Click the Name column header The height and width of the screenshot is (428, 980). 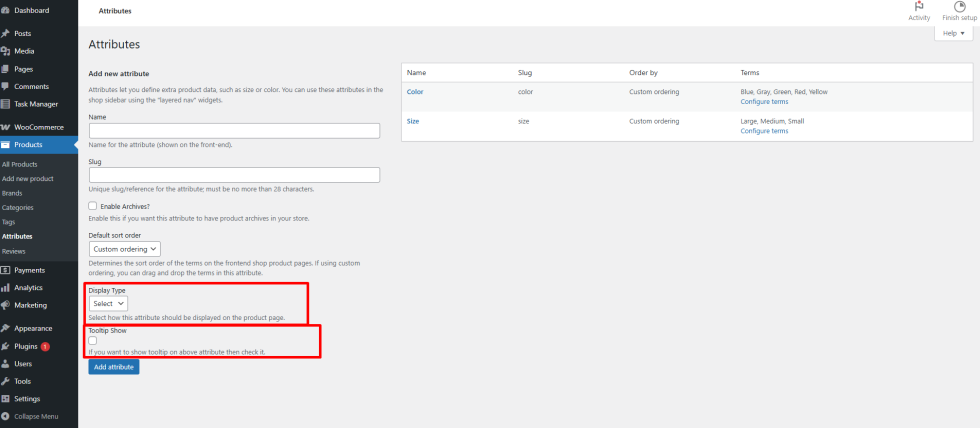(x=416, y=73)
